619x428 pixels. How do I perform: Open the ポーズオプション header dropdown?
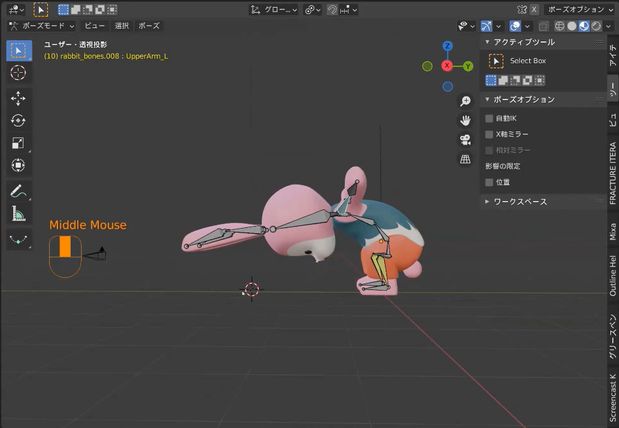579,9
